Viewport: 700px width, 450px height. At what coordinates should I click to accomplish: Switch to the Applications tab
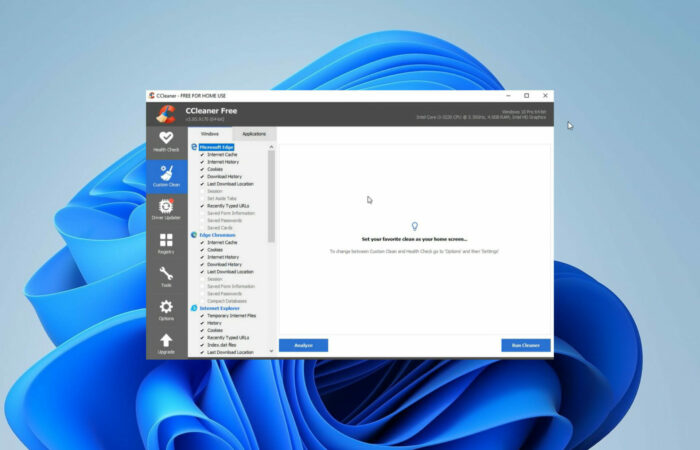click(254, 134)
